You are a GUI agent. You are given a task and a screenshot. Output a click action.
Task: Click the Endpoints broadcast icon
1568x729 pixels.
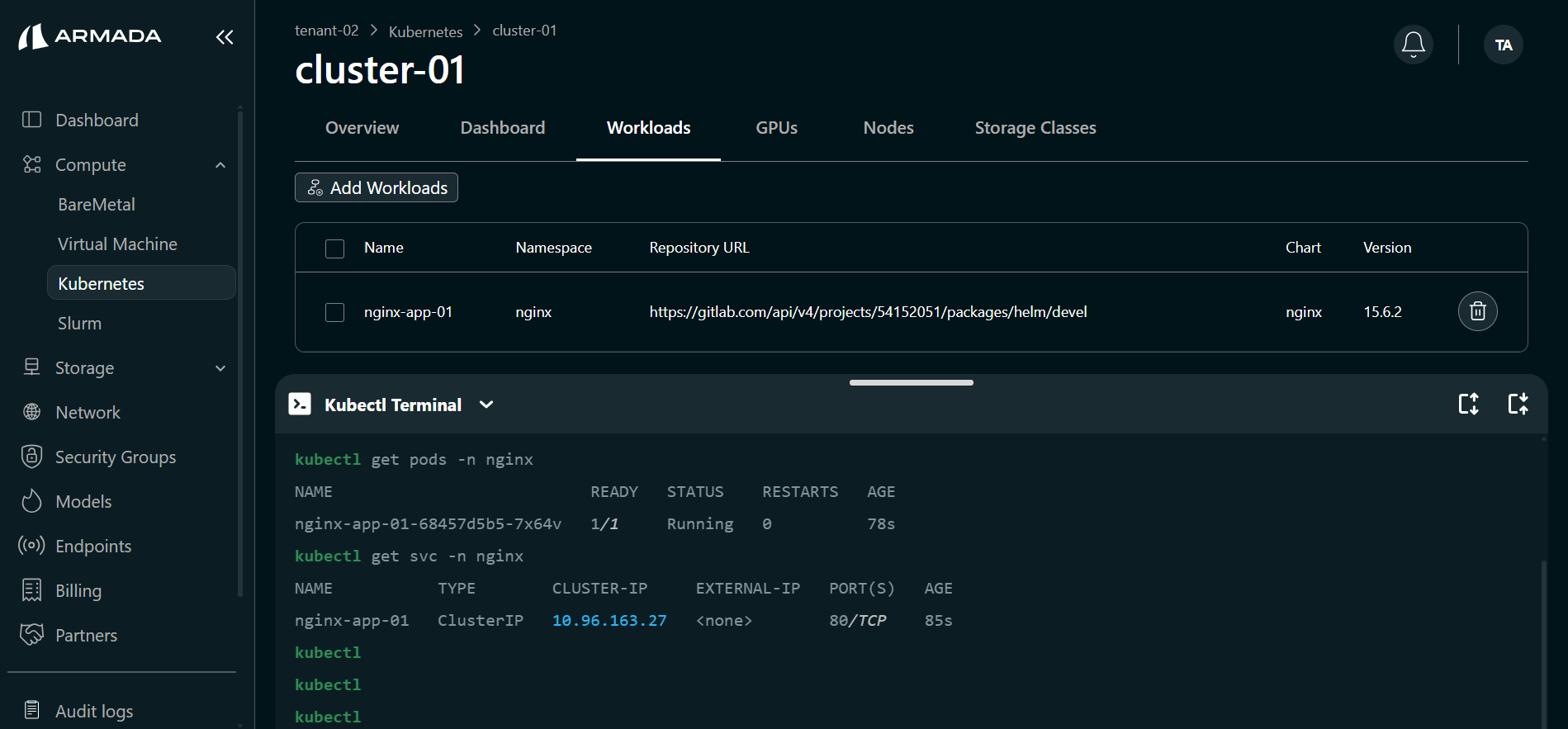[31, 546]
